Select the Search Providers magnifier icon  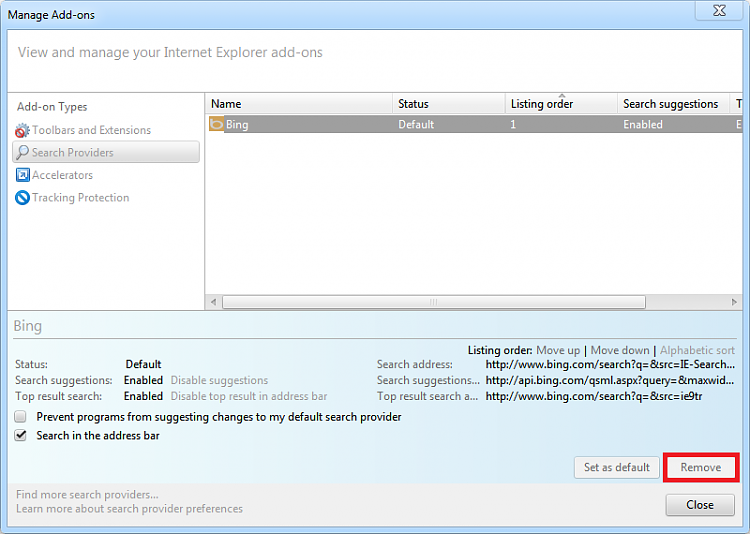pos(22,152)
